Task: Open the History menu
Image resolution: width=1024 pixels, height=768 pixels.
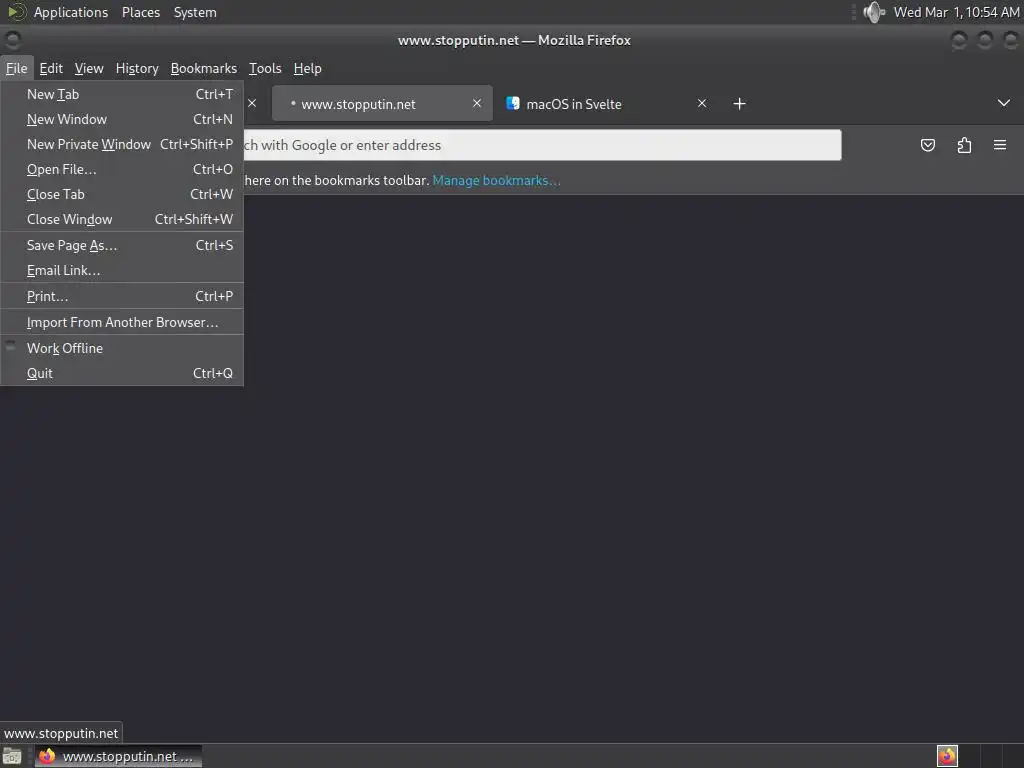Action: click(x=137, y=69)
